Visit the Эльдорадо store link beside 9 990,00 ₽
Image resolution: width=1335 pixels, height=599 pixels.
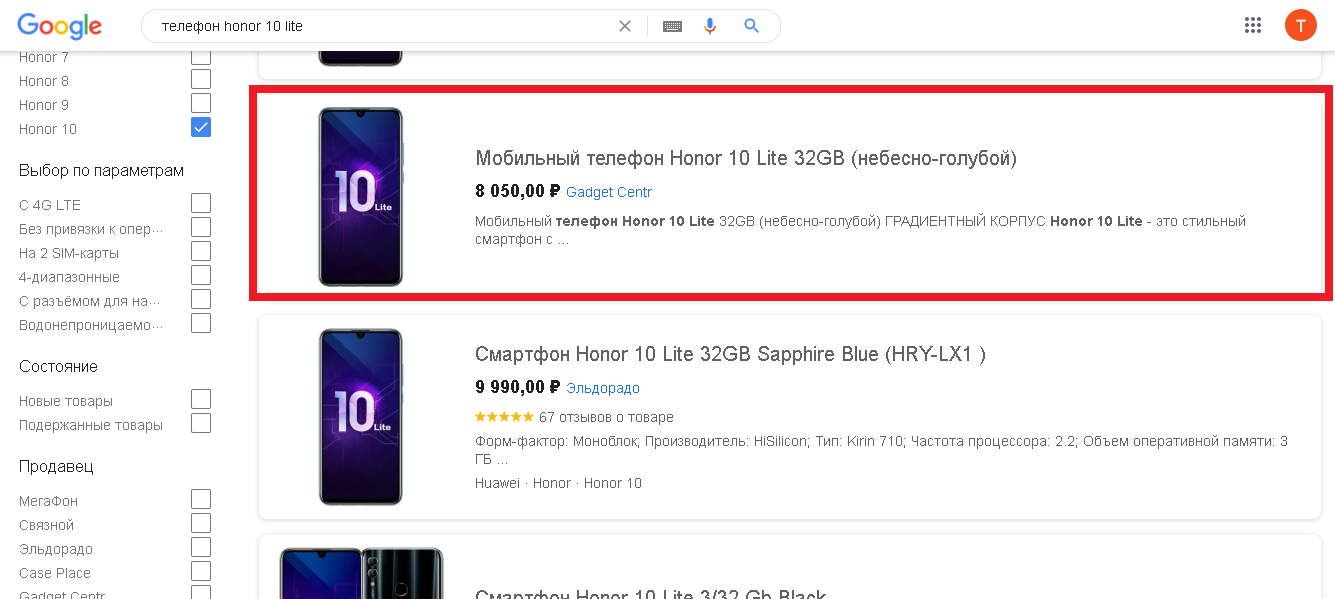tap(603, 388)
